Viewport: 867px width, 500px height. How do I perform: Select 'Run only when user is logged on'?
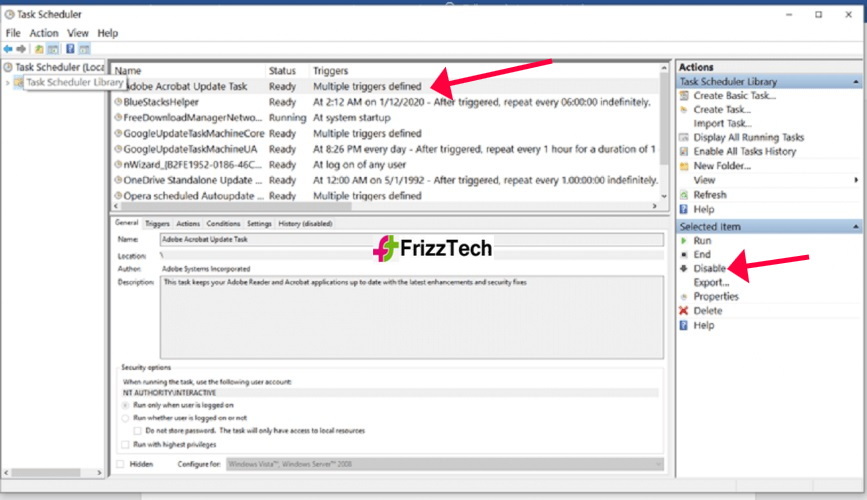click(x=126, y=405)
